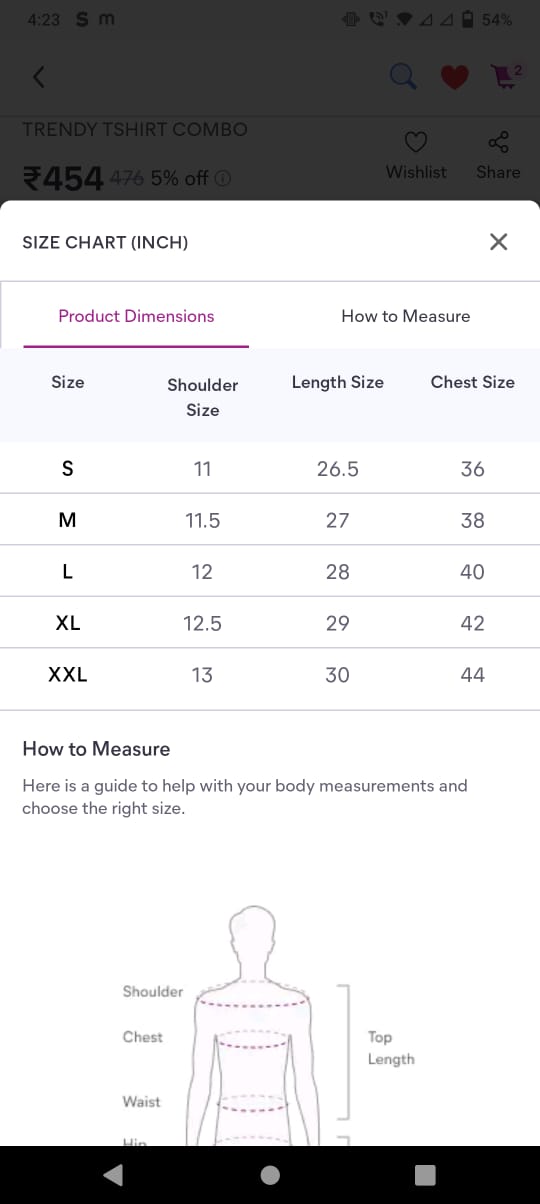This screenshot has width=540, height=1204.
Task: Close the size chart sheet
Action: point(498,241)
